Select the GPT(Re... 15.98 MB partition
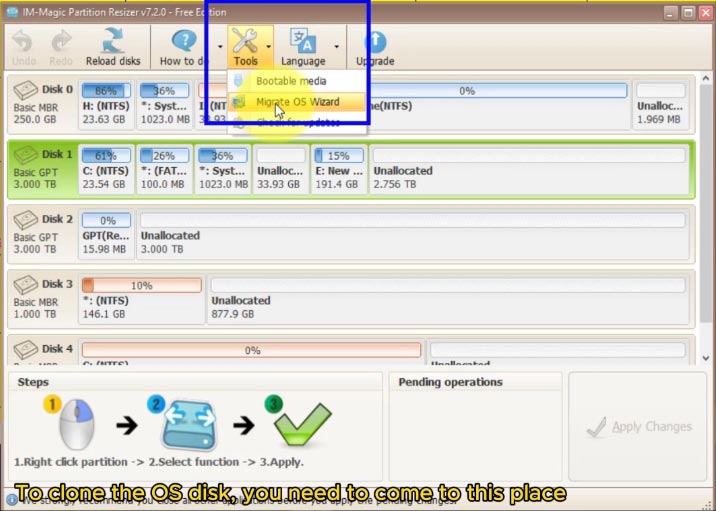Image resolution: width=716 pixels, height=511 pixels. 106,234
